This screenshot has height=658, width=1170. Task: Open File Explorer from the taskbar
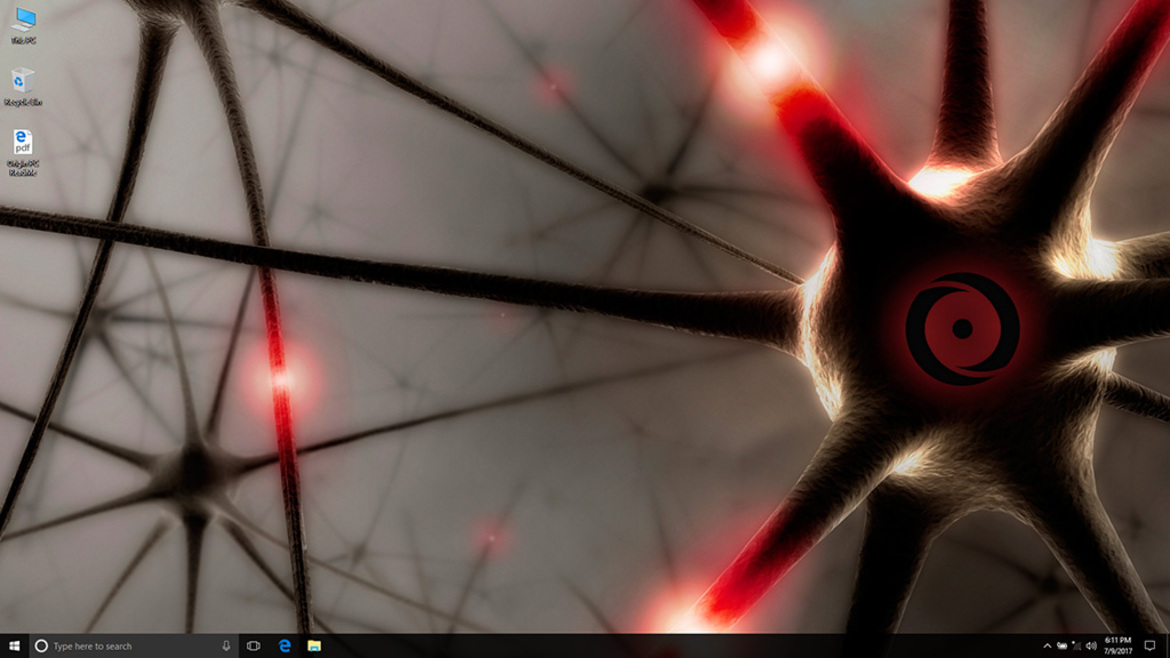coord(314,646)
